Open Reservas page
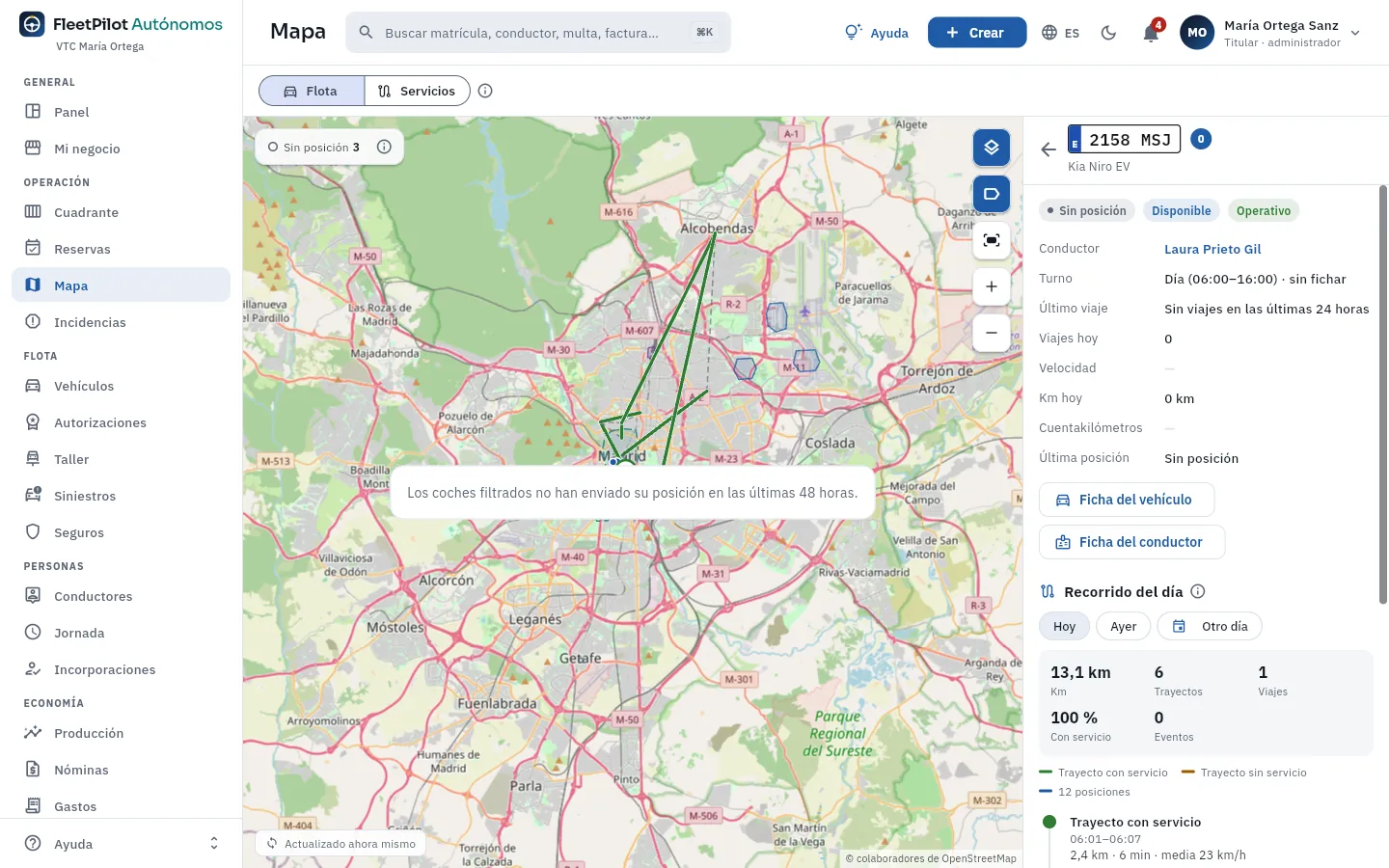The width and height of the screenshot is (1389, 868). pyautogui.click(x=122, y=249)
